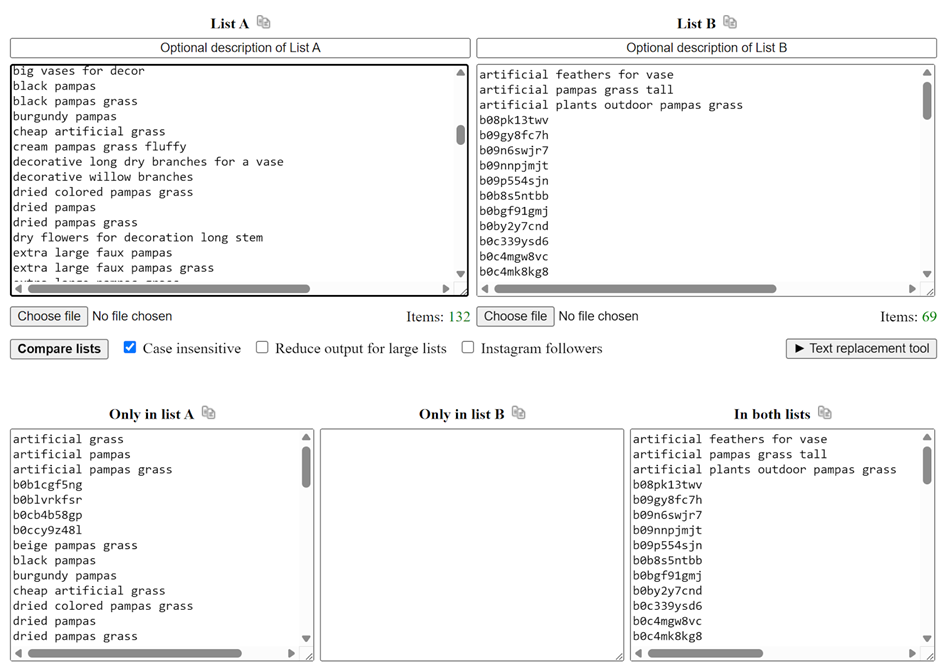Copy List B with its copy icon
This screenshot has width=939, height=669.
click(729, 23)
